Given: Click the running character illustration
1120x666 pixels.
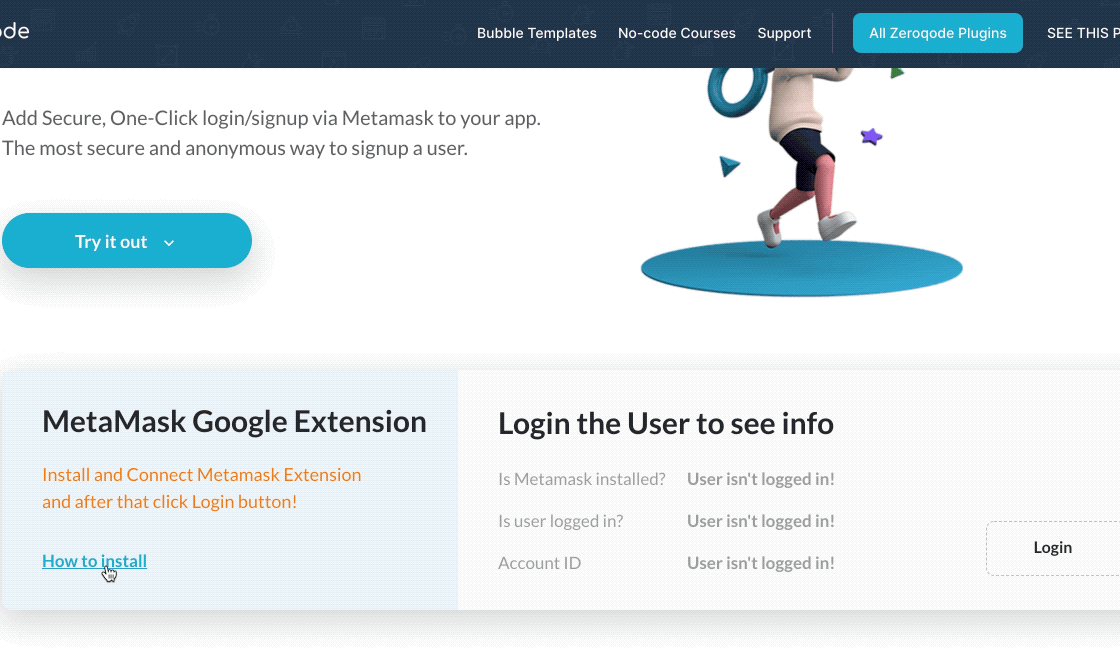Looking at the screenshot, I should [x=800, y=160].
